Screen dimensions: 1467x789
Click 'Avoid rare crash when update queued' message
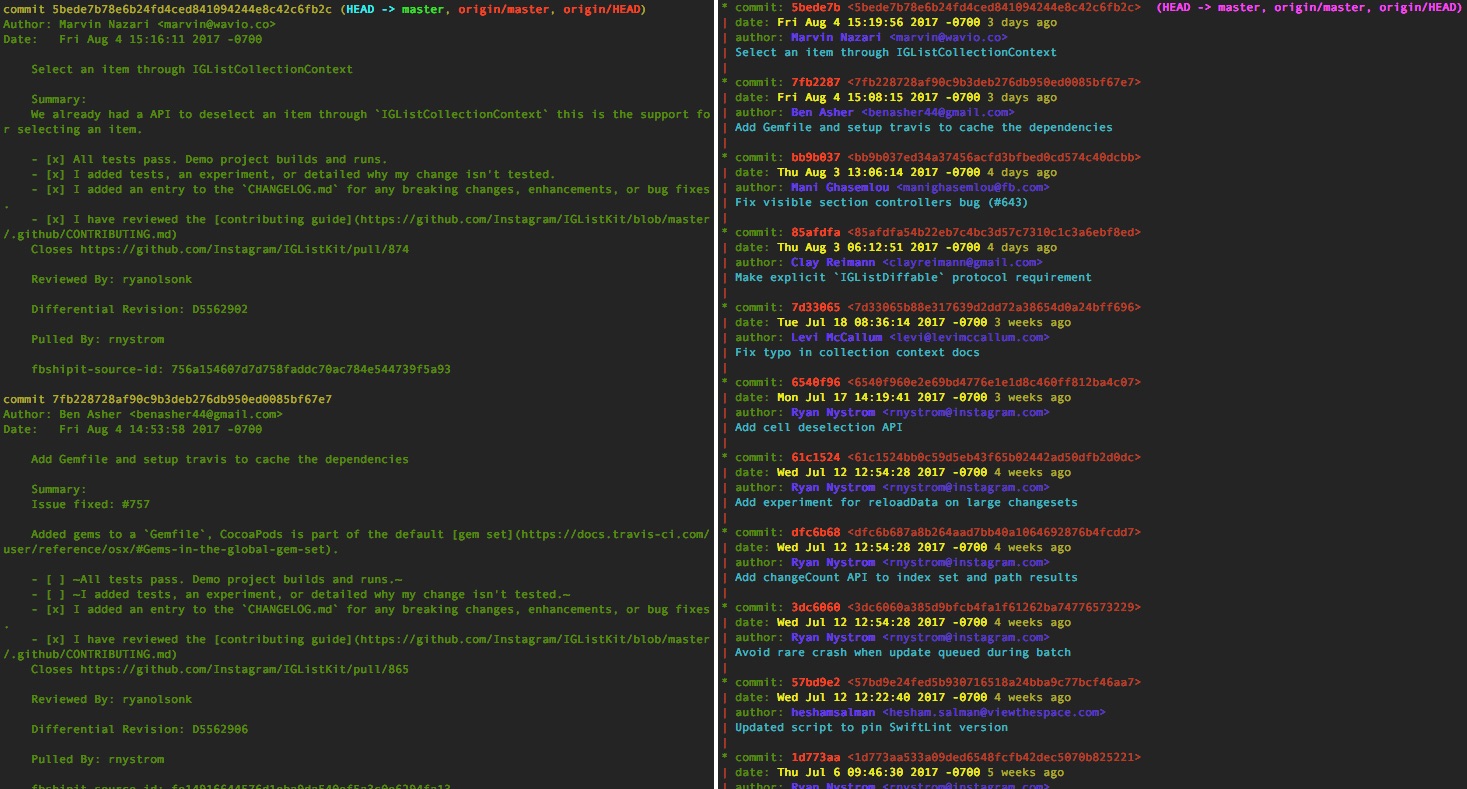tap(902, 652)
